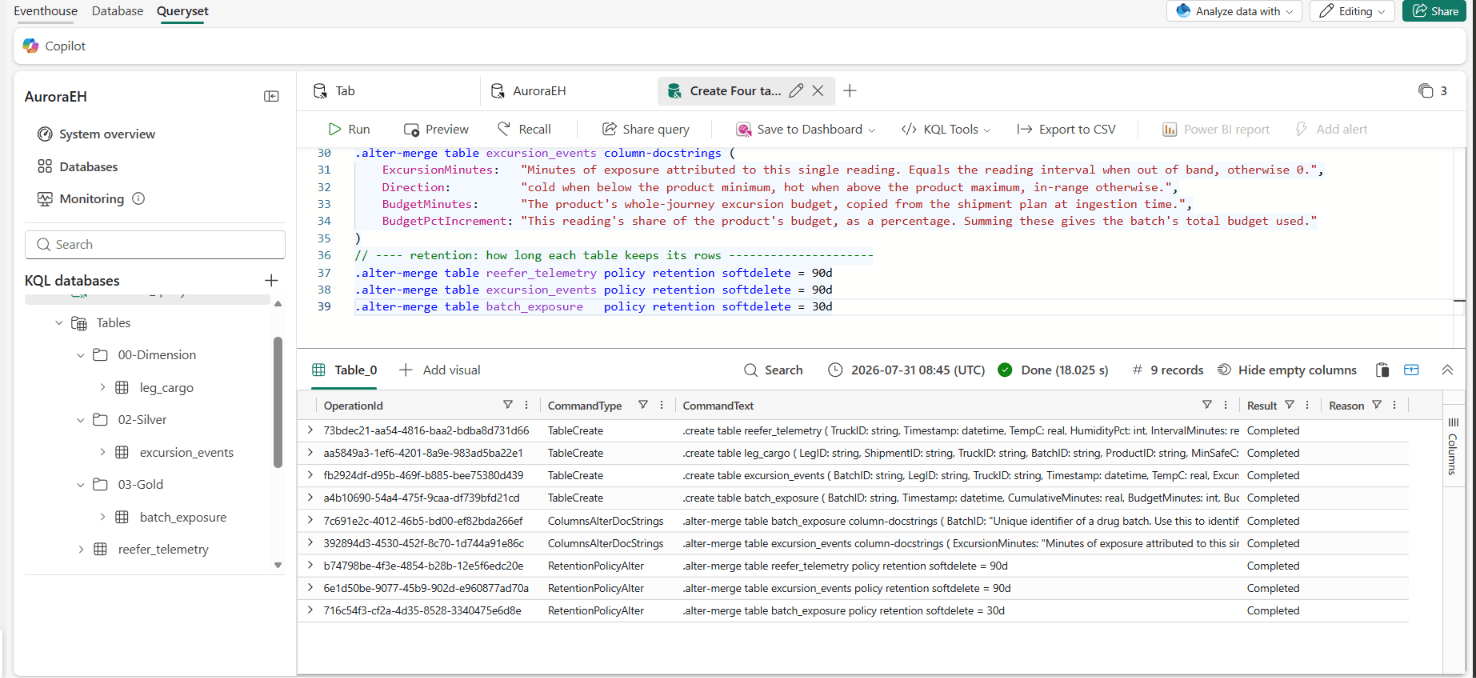
Task: Focus the database Search field
Action: tap(155, 244)
